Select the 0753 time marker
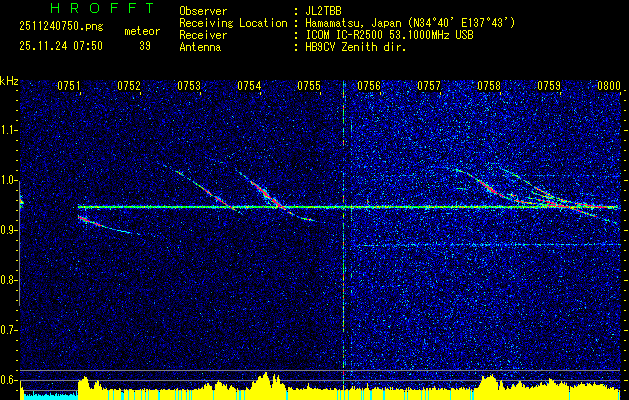This screenshot has width=629, height=400. (x=189, y=86)
